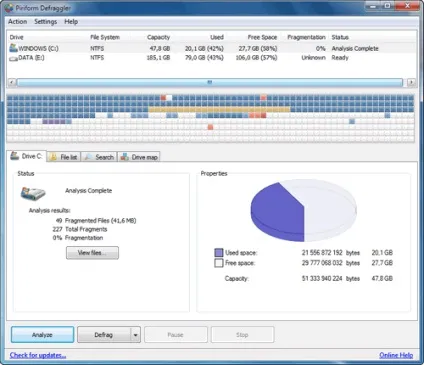Click the Defrag button
The image size is (424, 365).
click(x=104, y=335)
